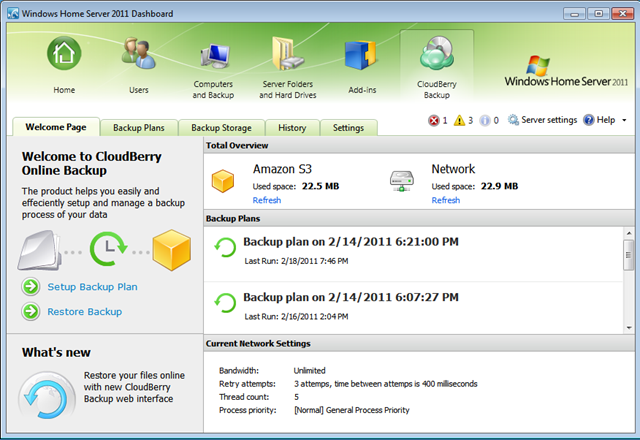Image resolution: width=640 pixels, height=440 pixels.
Task: Click the retry attempts value text
Action: pos(385,384)
